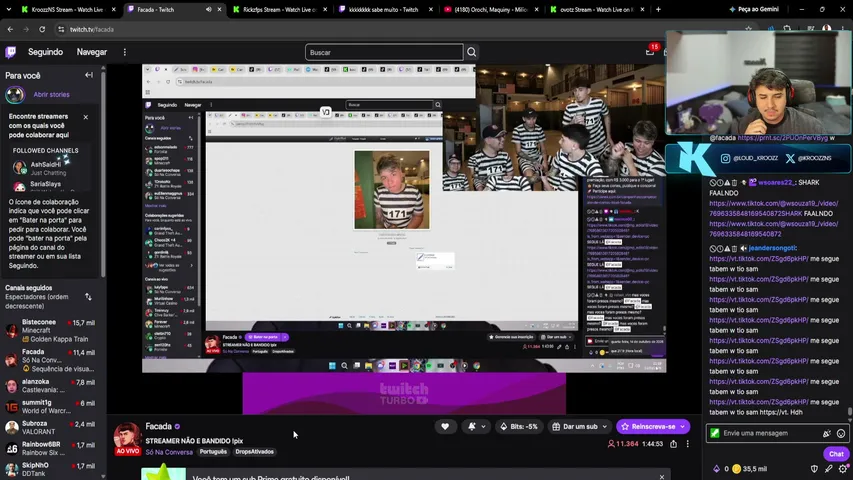View site information icon in address bar

click(61, 29)
